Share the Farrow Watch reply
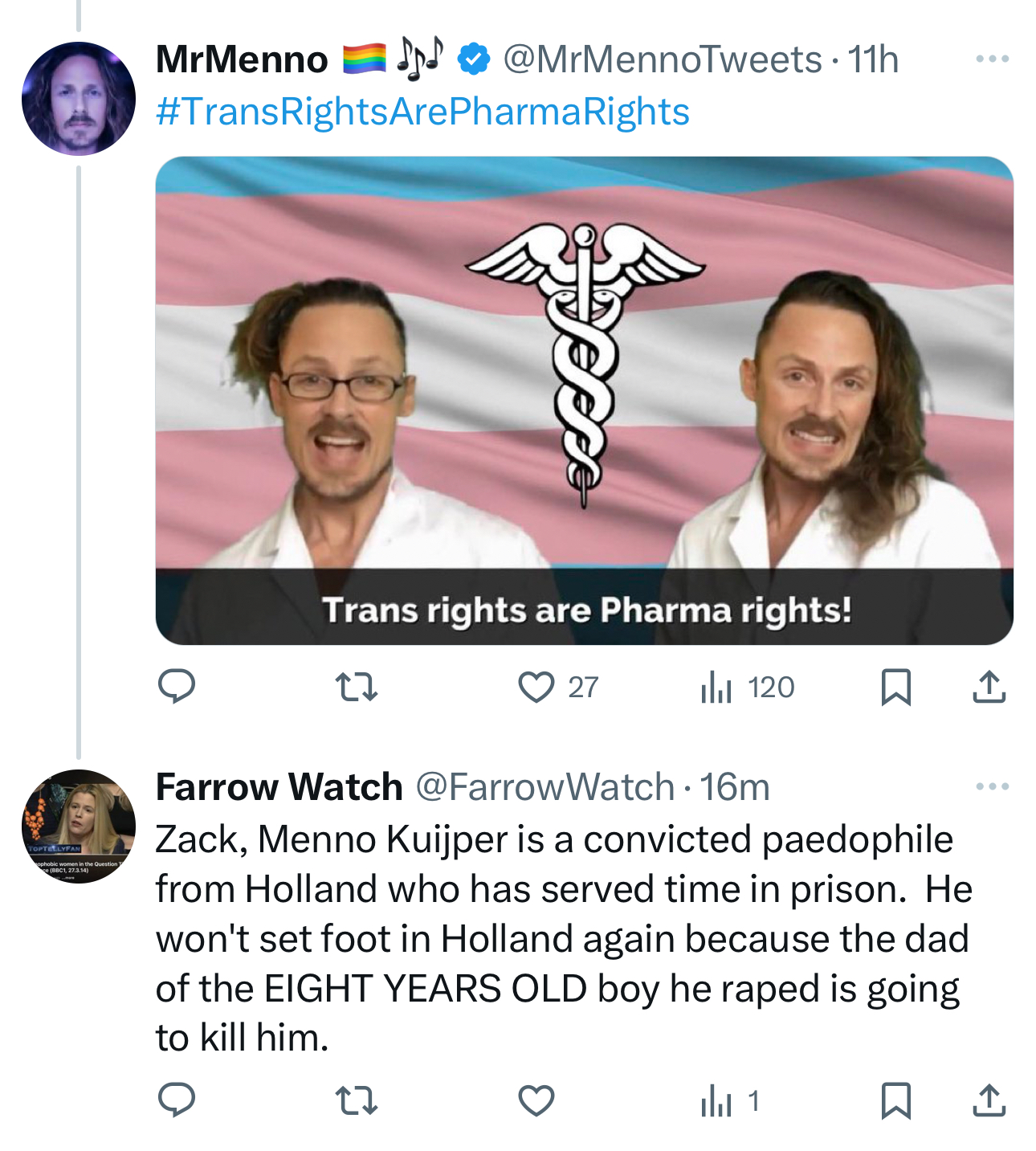 point(989,1100)
